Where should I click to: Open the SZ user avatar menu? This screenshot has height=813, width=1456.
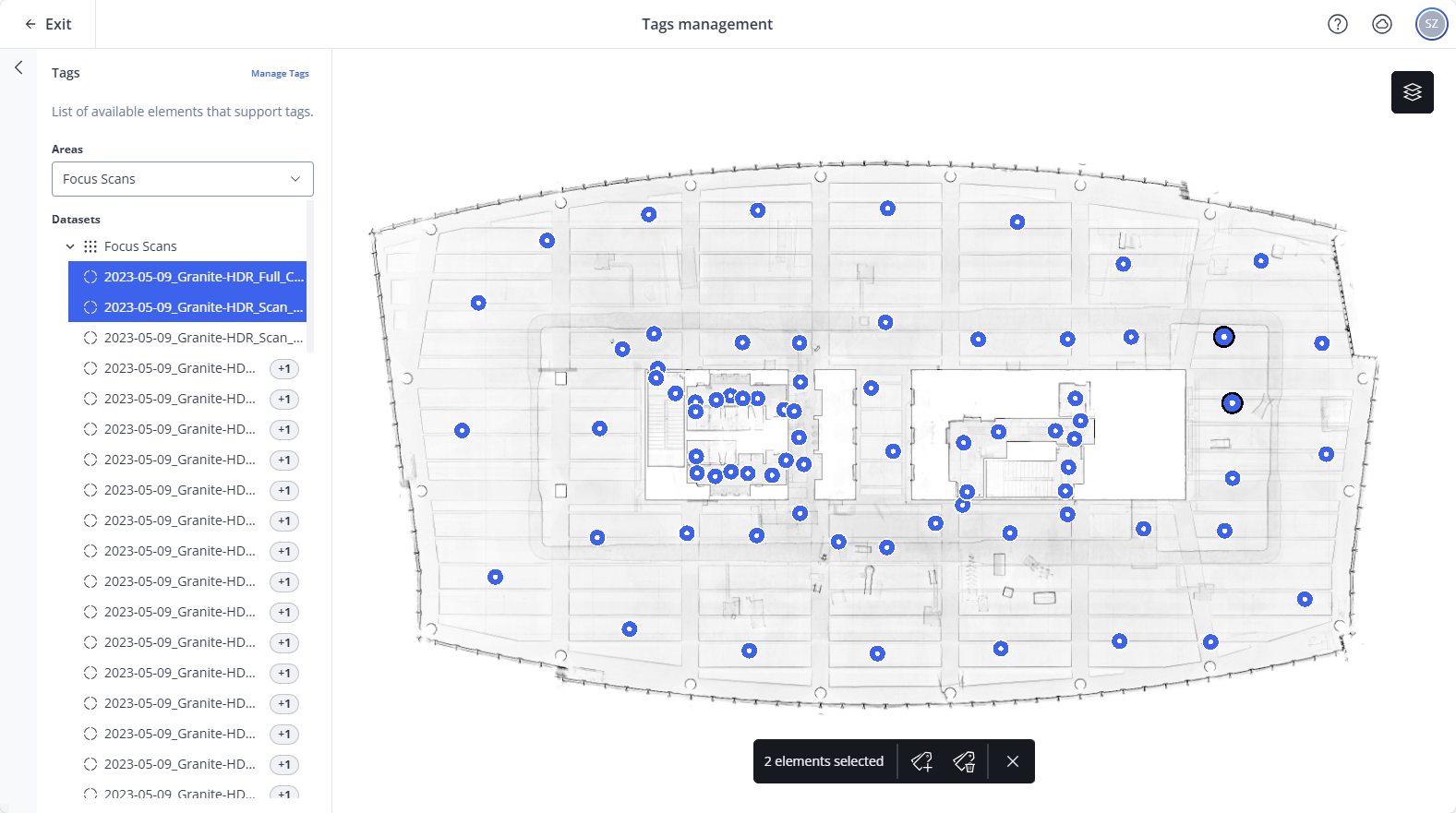[1431, 24]
